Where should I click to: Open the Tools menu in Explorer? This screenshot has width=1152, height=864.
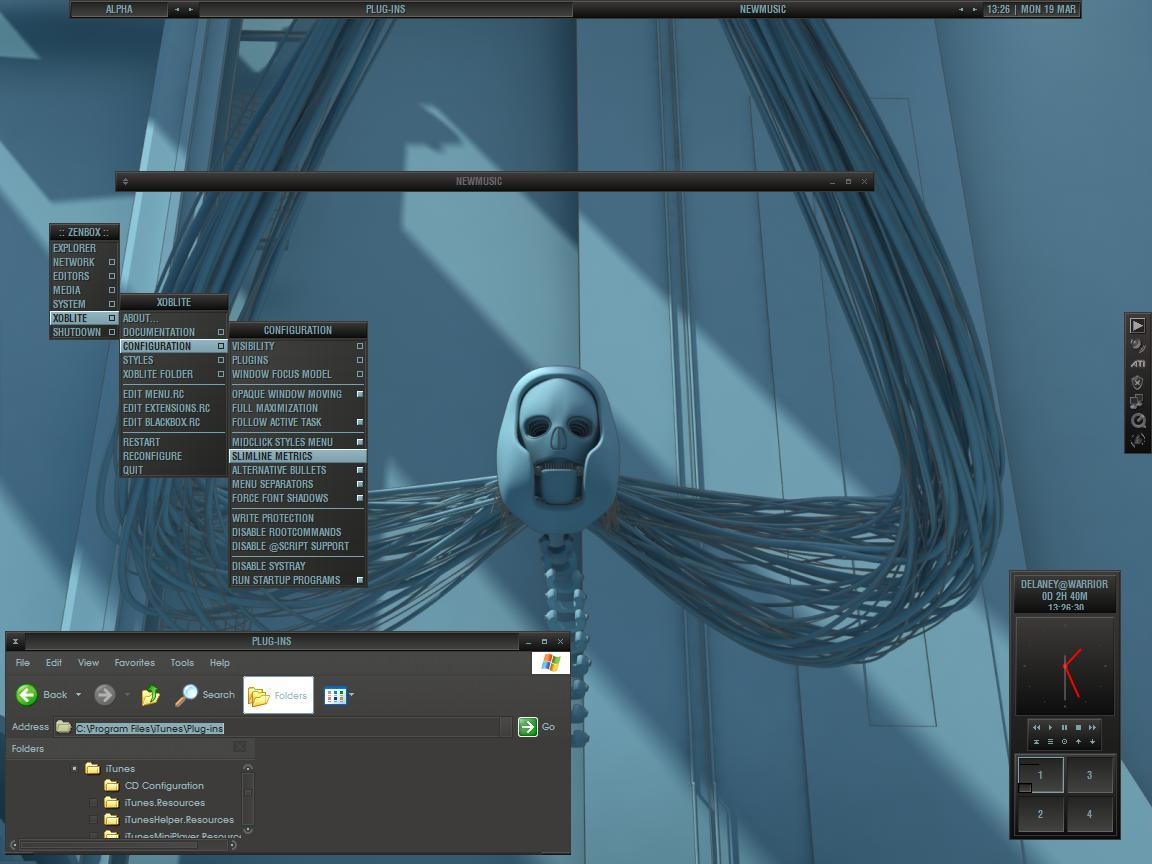(182, 662)
